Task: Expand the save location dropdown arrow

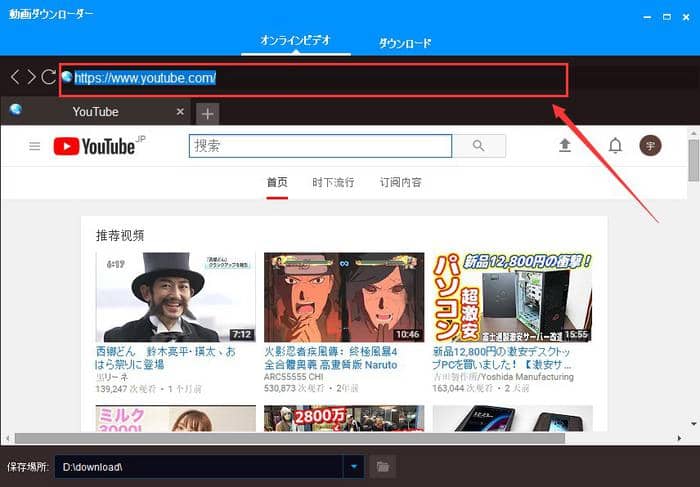Action: [x=354, y=467]
